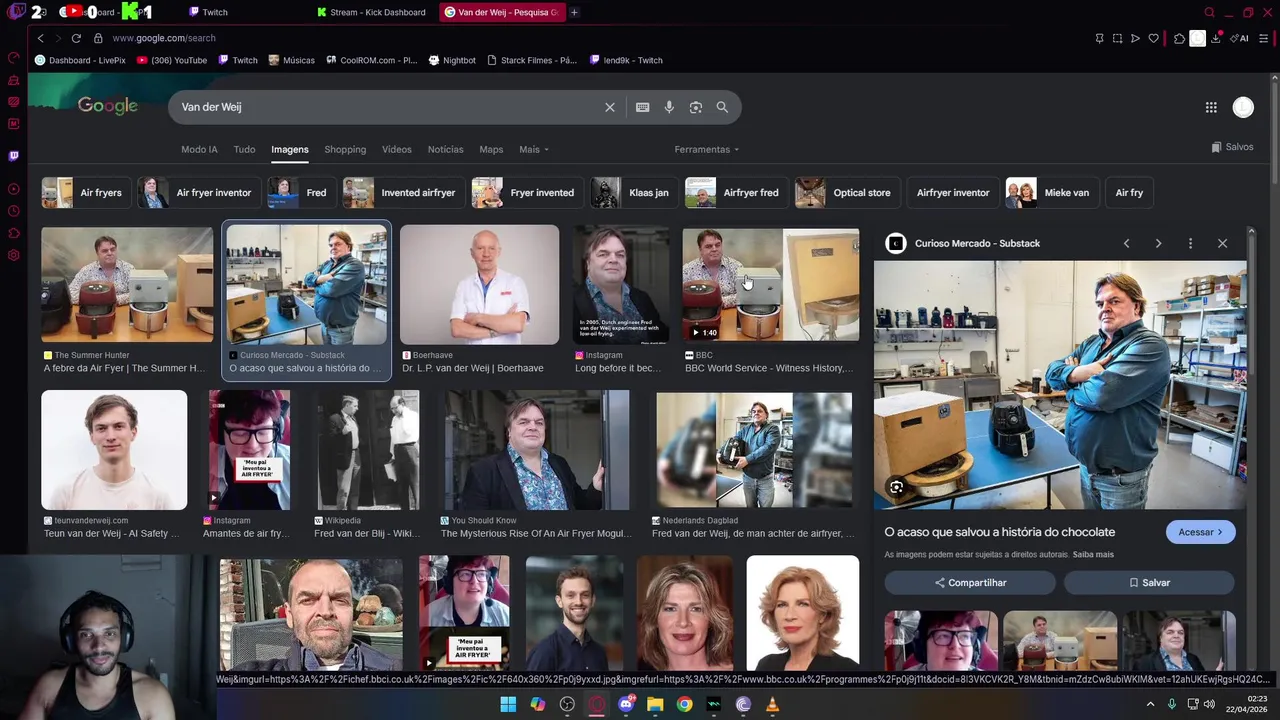Expand the Ferramentas tools dropdown
This screenshot has height=720, width=1280.
(x=707, y=149)
